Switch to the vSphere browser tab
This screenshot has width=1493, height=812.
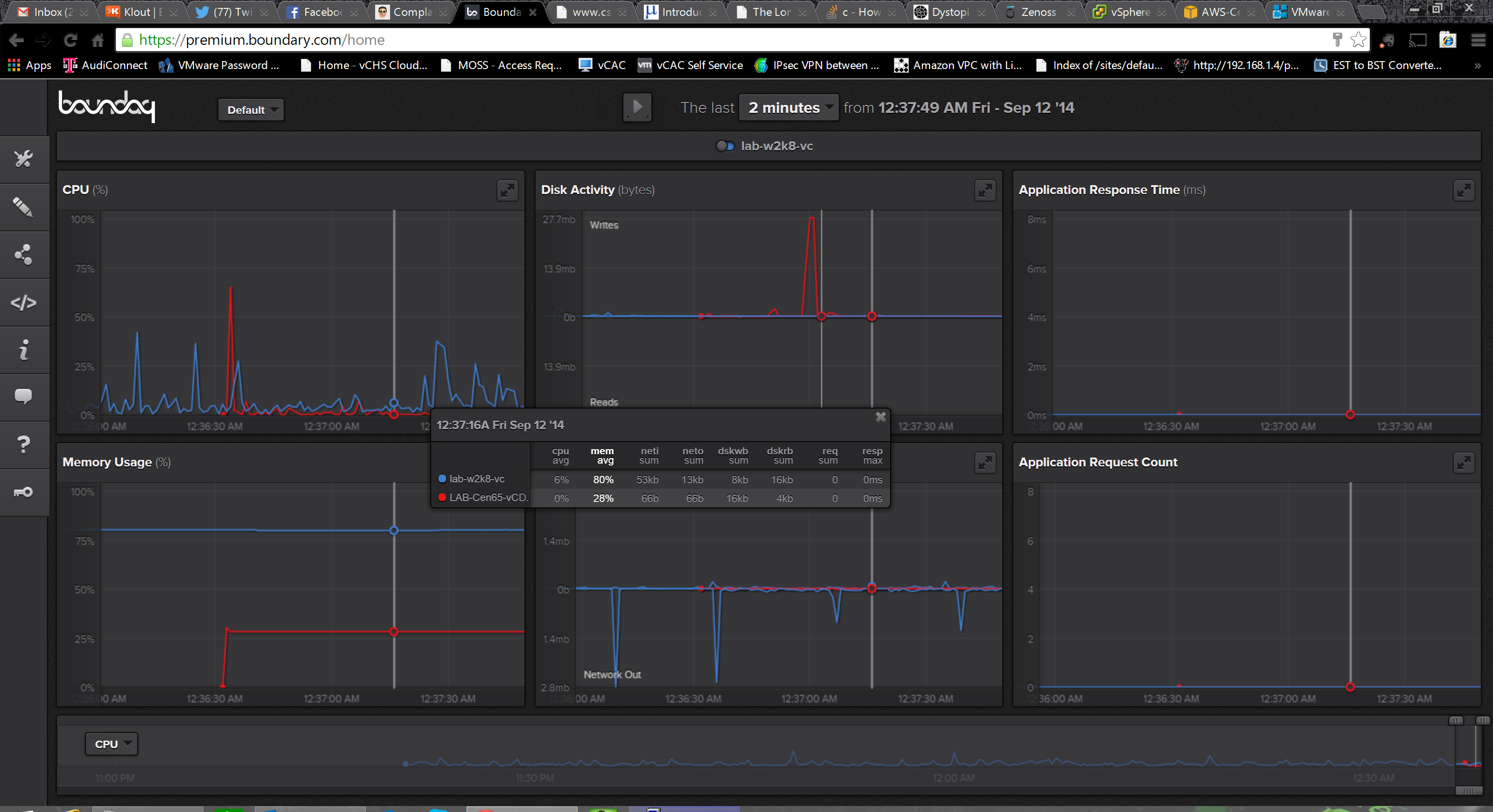tap(1129, 12)
